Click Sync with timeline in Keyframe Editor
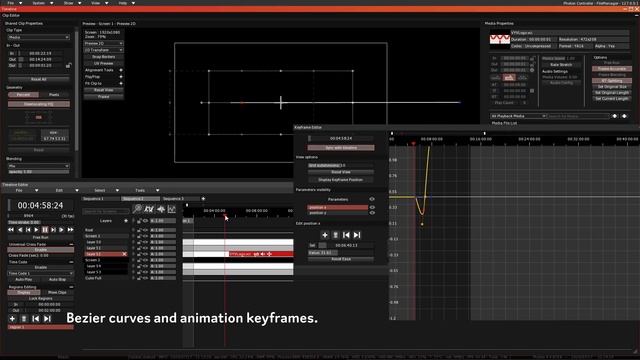Image resolution: width=640 pixels, height=360 pixels. (x=341, y=148)
